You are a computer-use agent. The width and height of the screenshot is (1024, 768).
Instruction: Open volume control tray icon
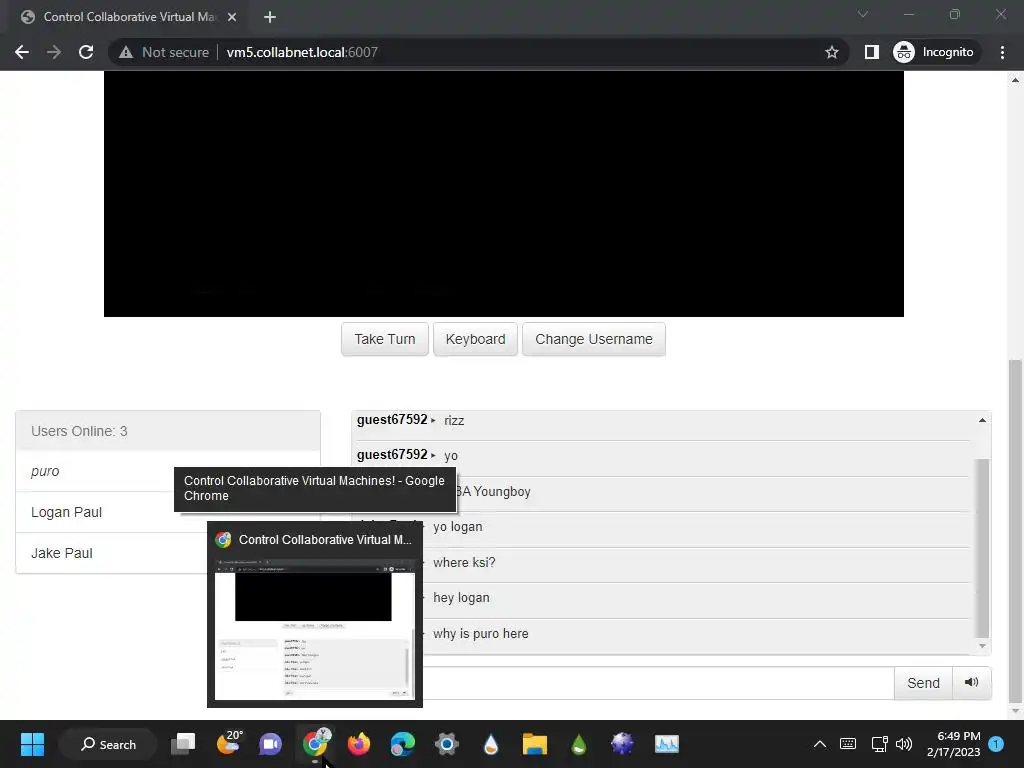pyautogui.click(x=904, y=744)
